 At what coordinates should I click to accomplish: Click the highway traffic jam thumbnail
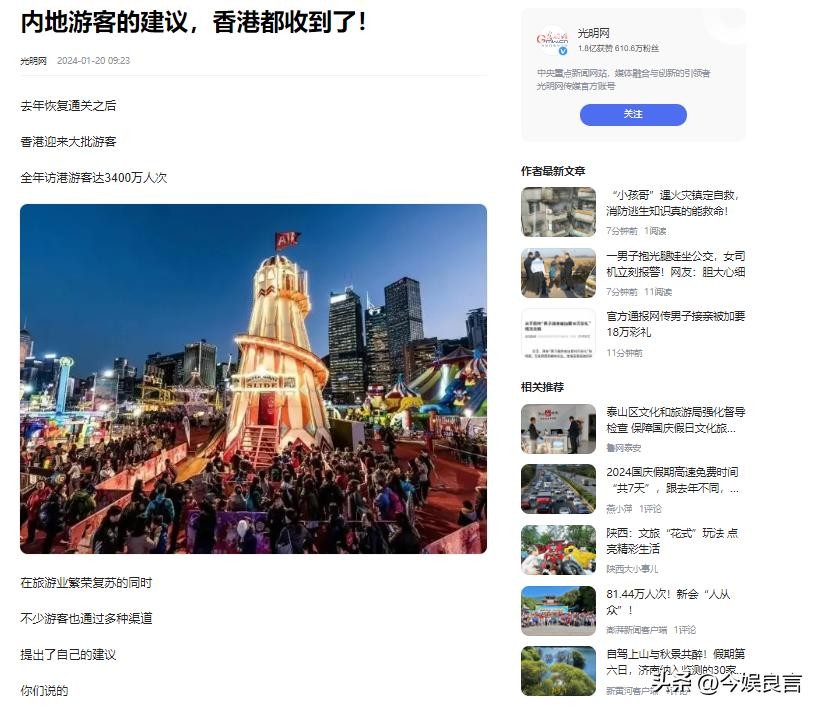point(558,489)
